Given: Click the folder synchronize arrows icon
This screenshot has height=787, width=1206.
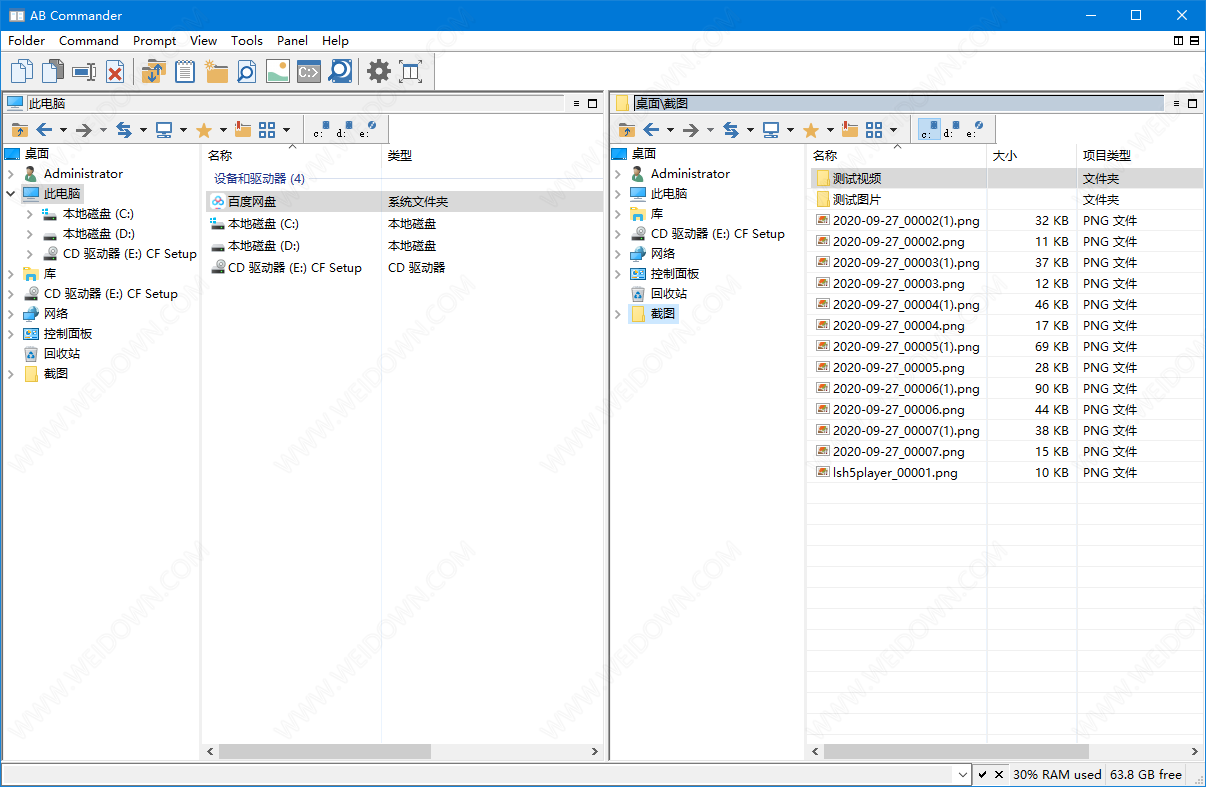Looking at the screenshot, I should tap(153, 71).
